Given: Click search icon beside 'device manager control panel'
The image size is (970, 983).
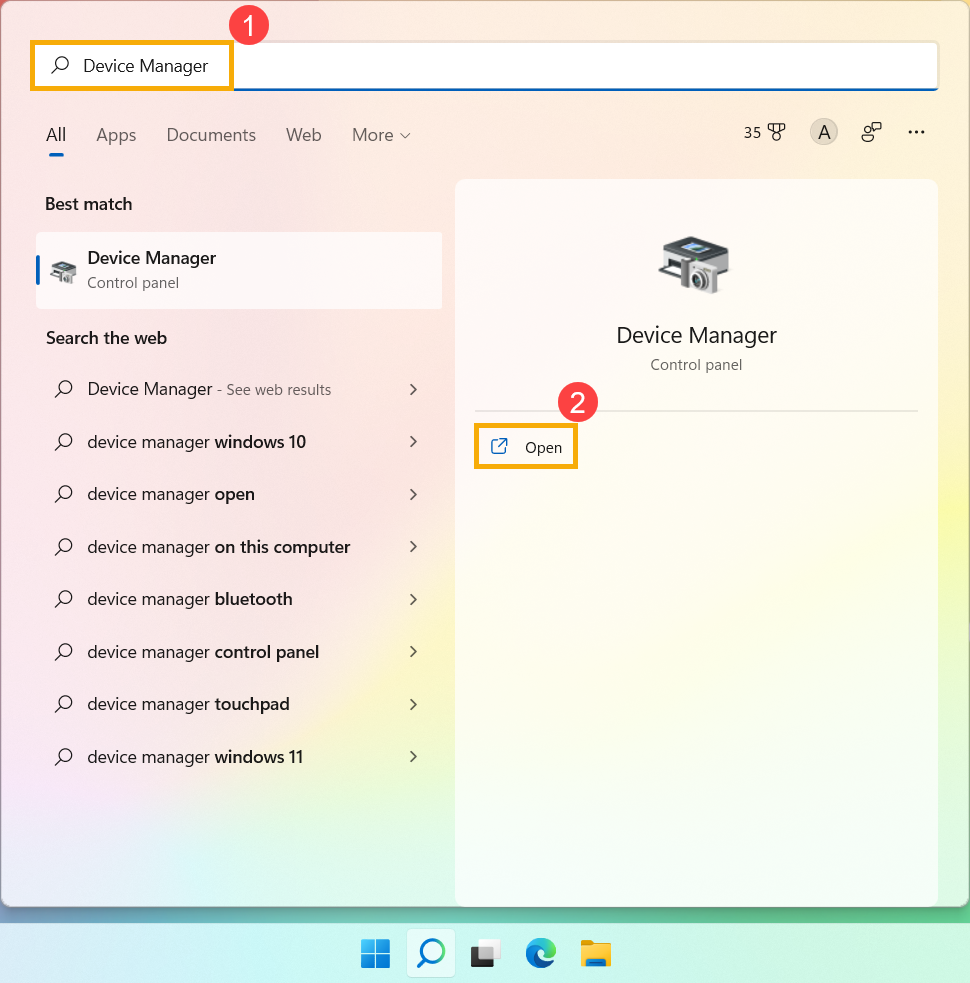Looking at the screenshot, I should (63, 652).
